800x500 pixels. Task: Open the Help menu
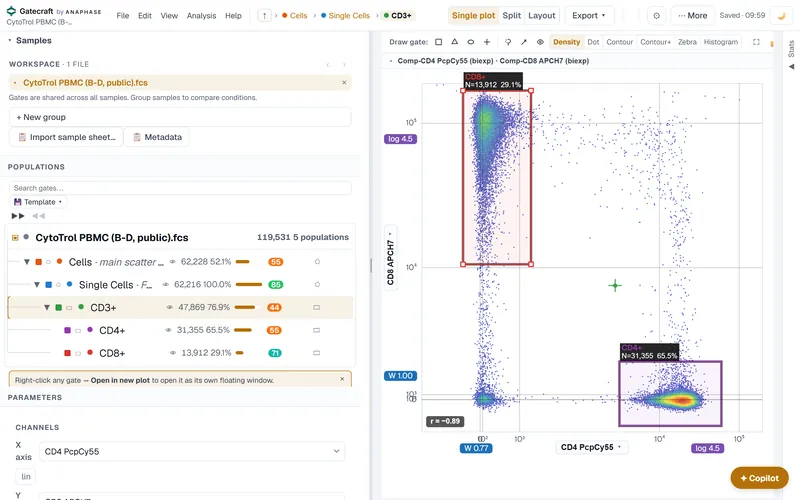[233, 16]
